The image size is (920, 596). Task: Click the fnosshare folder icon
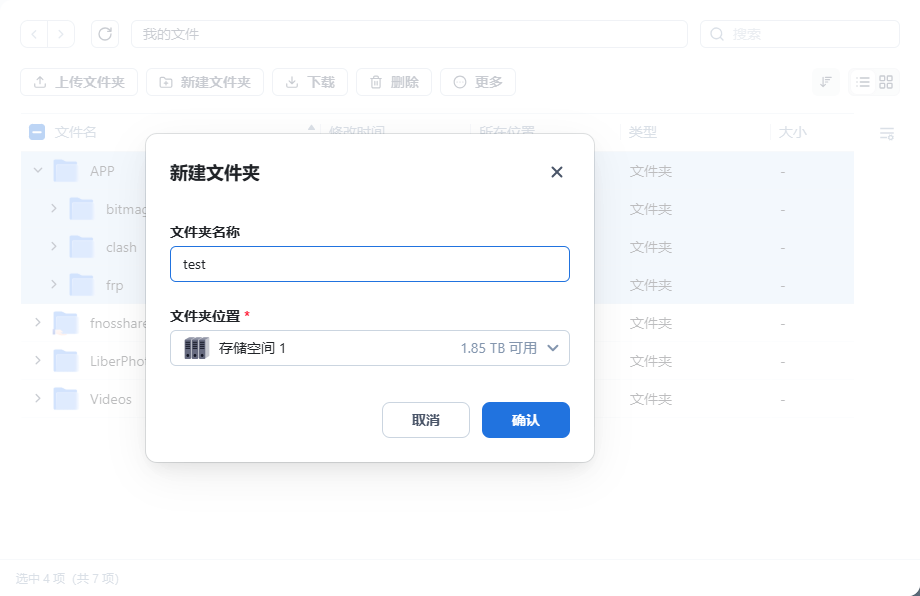click(66, 323)
